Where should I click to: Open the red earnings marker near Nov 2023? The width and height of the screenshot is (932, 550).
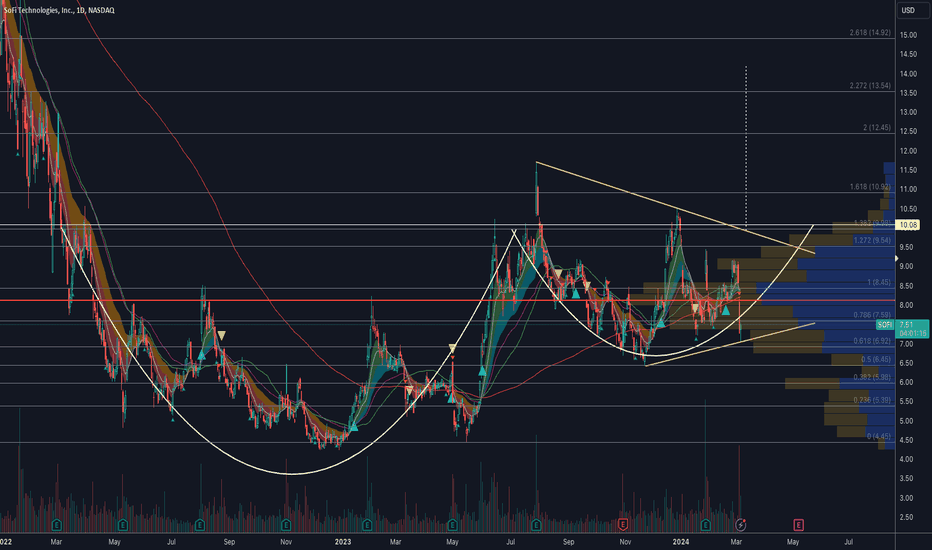623,524
